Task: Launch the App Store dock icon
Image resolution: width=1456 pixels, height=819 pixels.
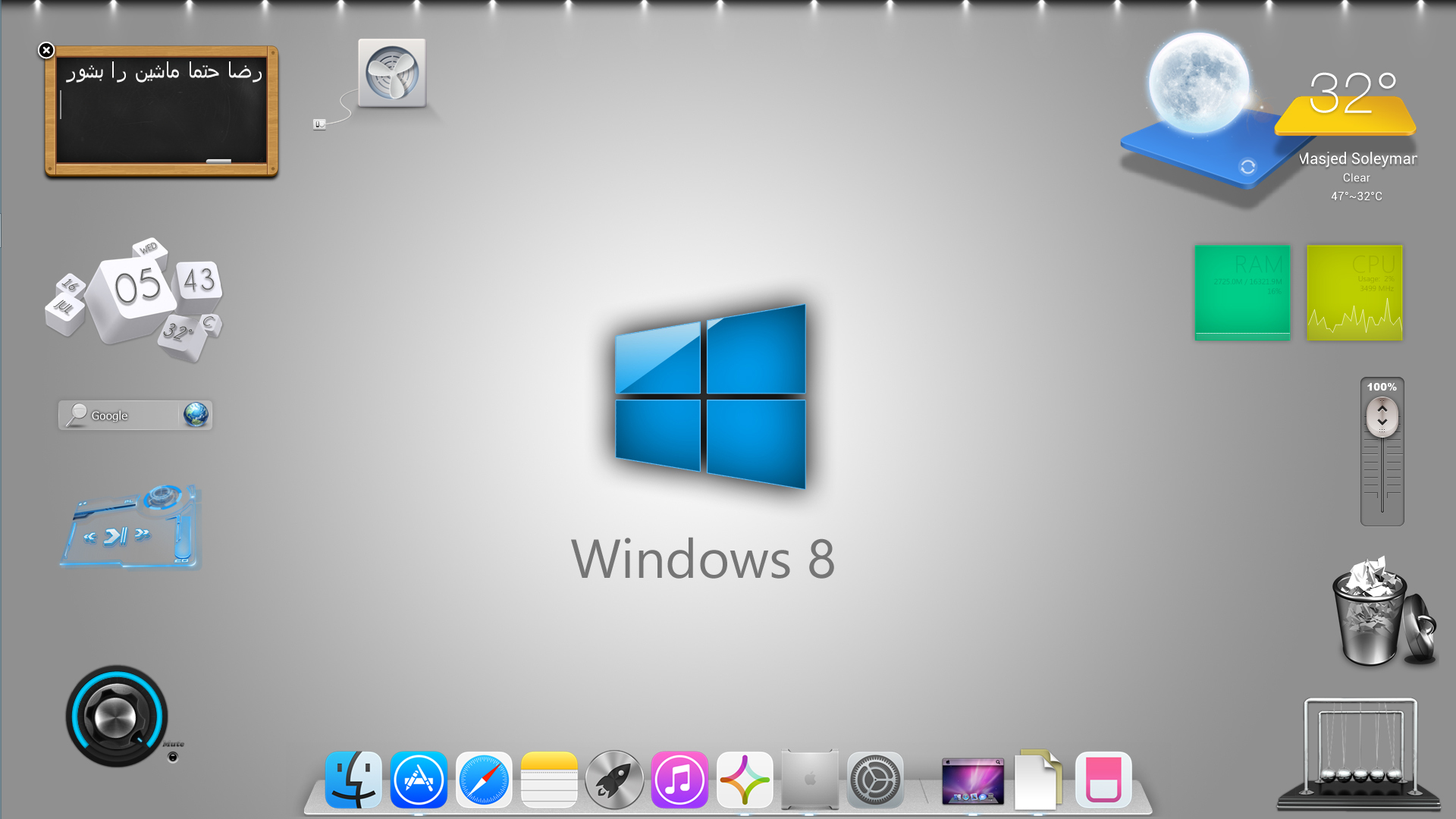Action: tap(419, 780)
